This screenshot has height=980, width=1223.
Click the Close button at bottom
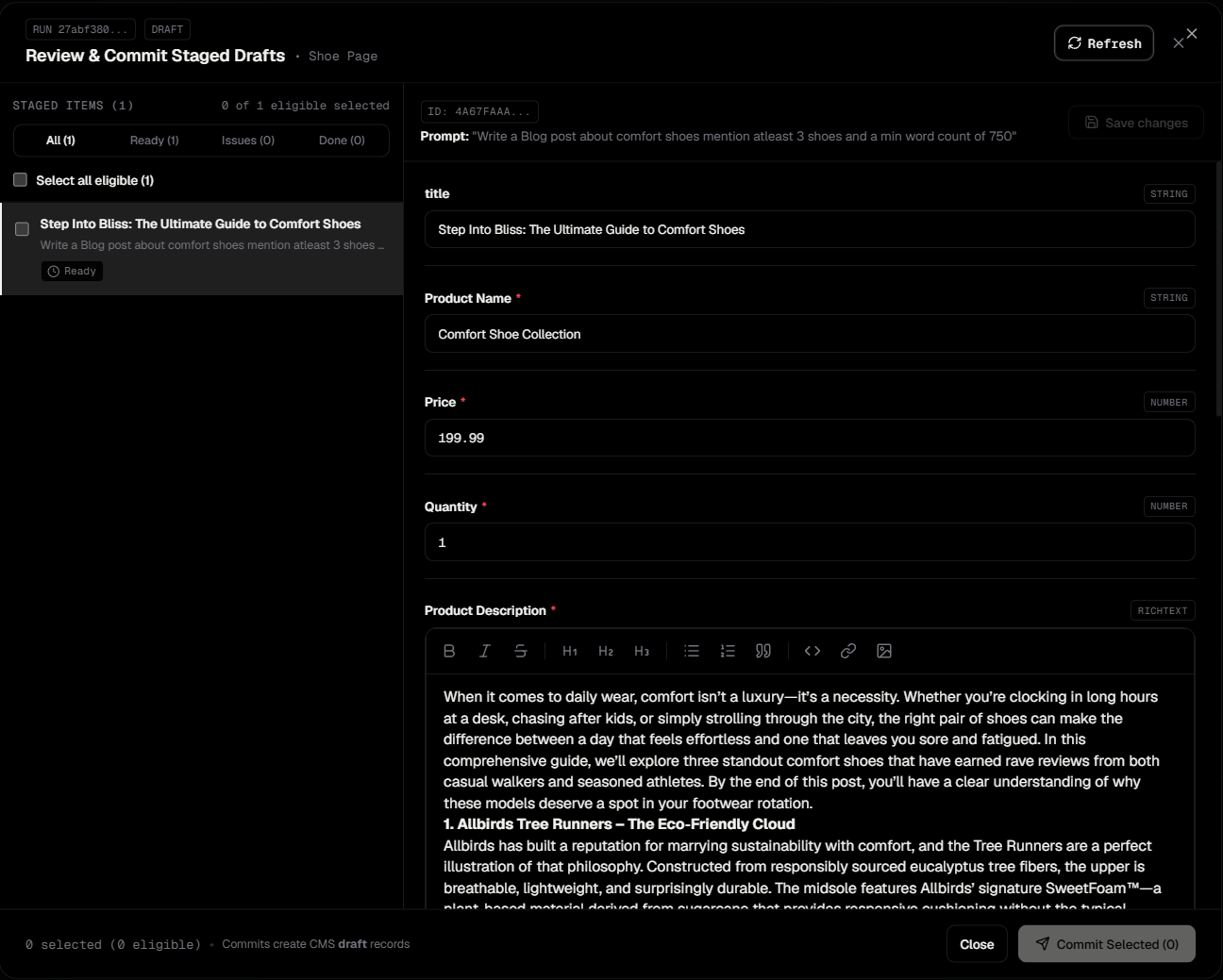[x=977, y=944]
